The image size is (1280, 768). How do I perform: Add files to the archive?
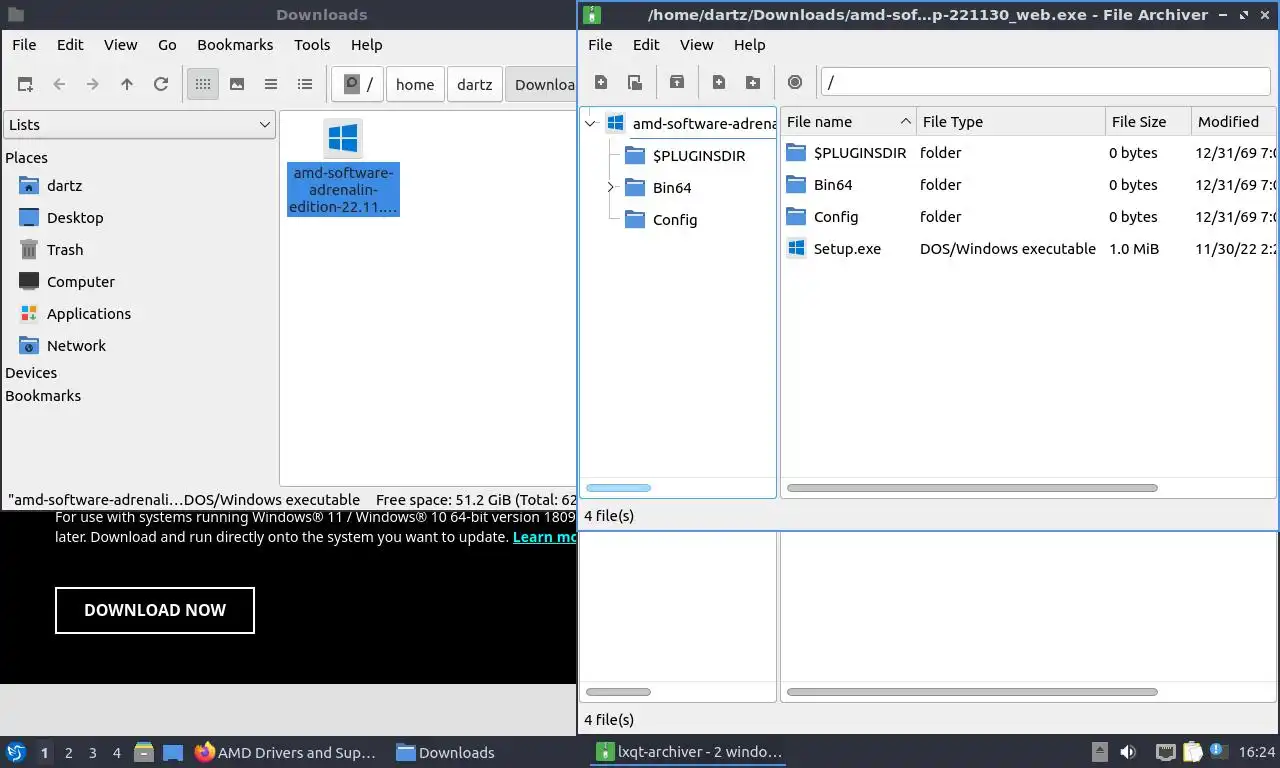[719, 83]
